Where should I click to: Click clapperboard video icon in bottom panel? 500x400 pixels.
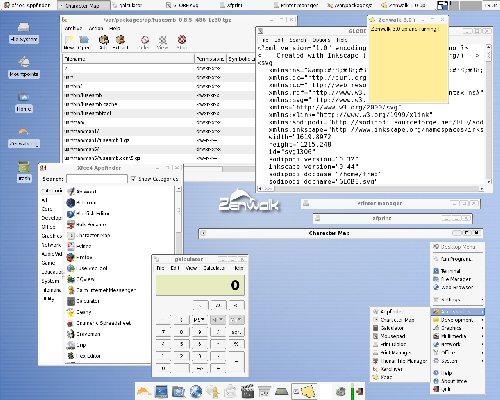click(247, 392)
